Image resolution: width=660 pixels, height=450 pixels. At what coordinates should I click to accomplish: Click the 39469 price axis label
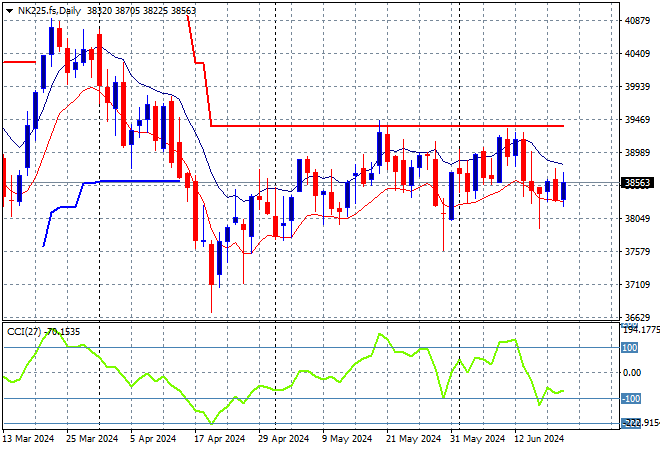[637, 120]
